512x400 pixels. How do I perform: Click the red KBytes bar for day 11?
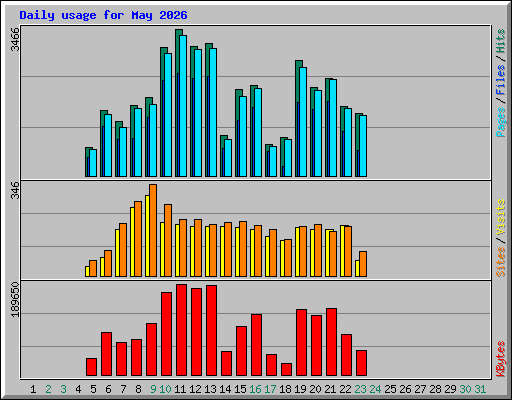182,330
